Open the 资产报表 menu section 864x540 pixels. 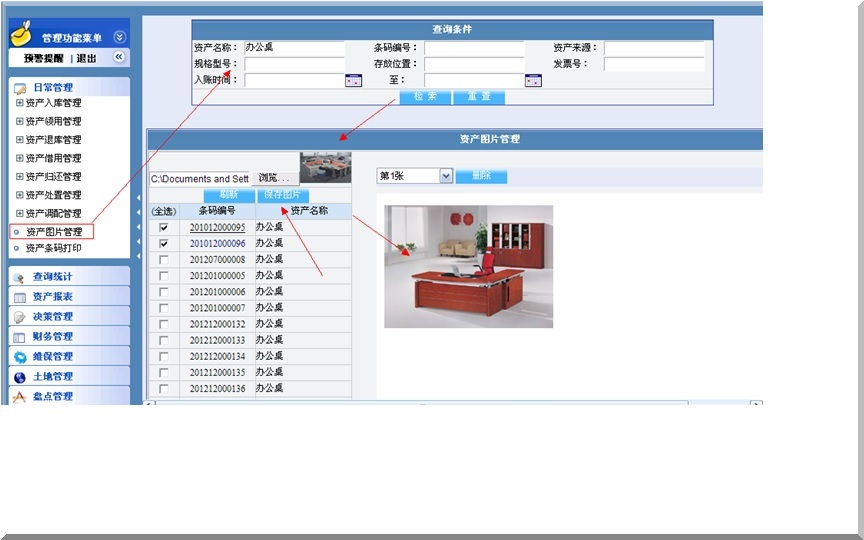[x=52, y=297]
